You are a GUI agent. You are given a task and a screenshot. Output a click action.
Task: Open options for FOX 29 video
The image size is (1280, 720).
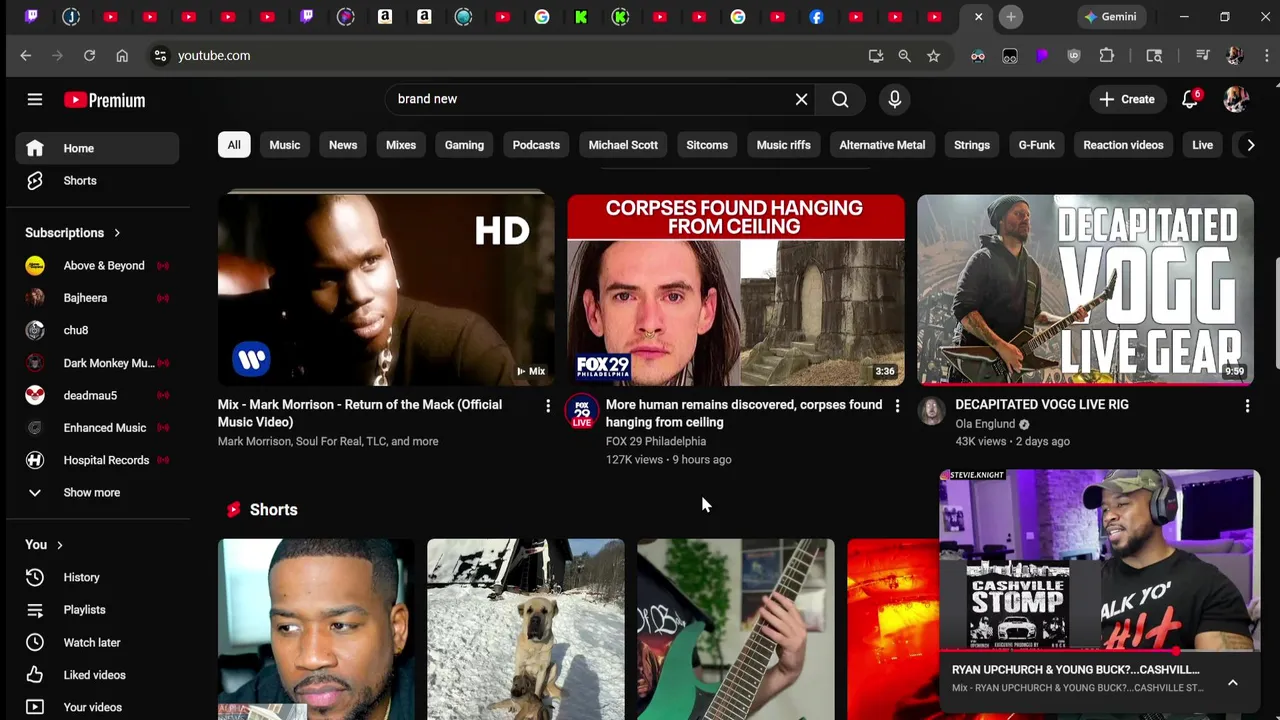(897, 405)
